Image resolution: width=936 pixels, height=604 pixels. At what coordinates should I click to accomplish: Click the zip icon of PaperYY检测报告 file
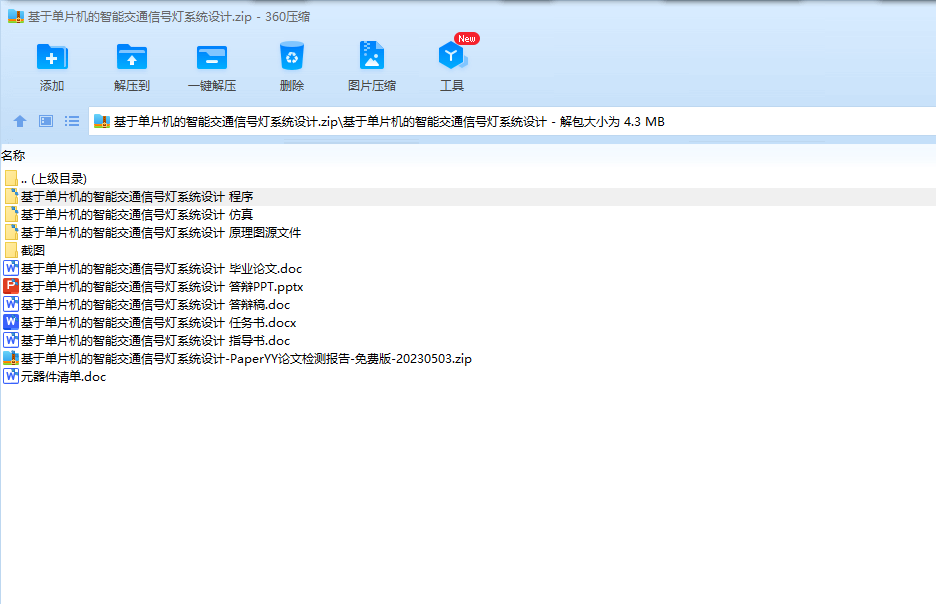[x=11, y=358]
